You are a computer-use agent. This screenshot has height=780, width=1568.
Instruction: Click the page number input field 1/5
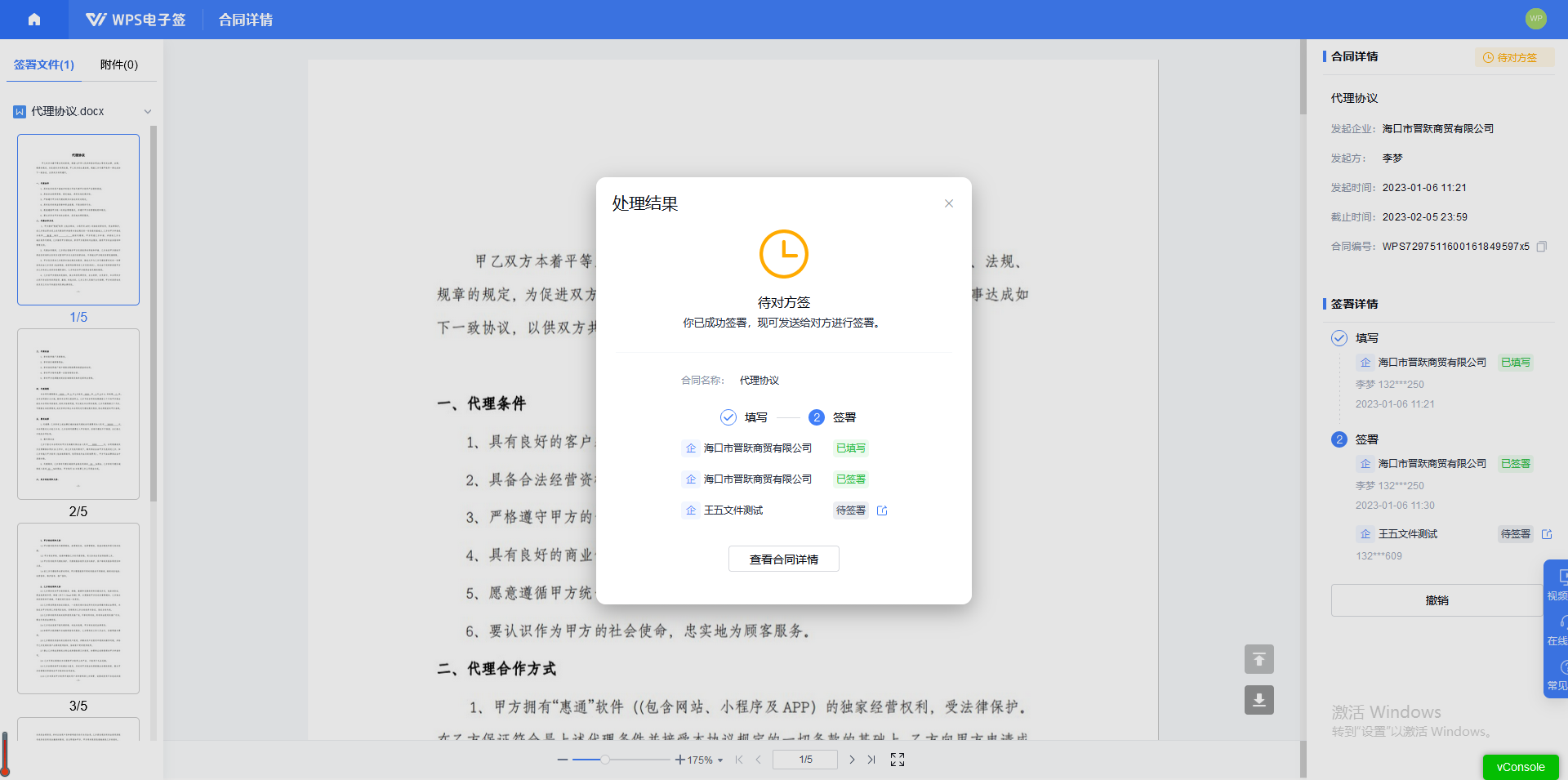pyautogui.click(x=805, y=760)
